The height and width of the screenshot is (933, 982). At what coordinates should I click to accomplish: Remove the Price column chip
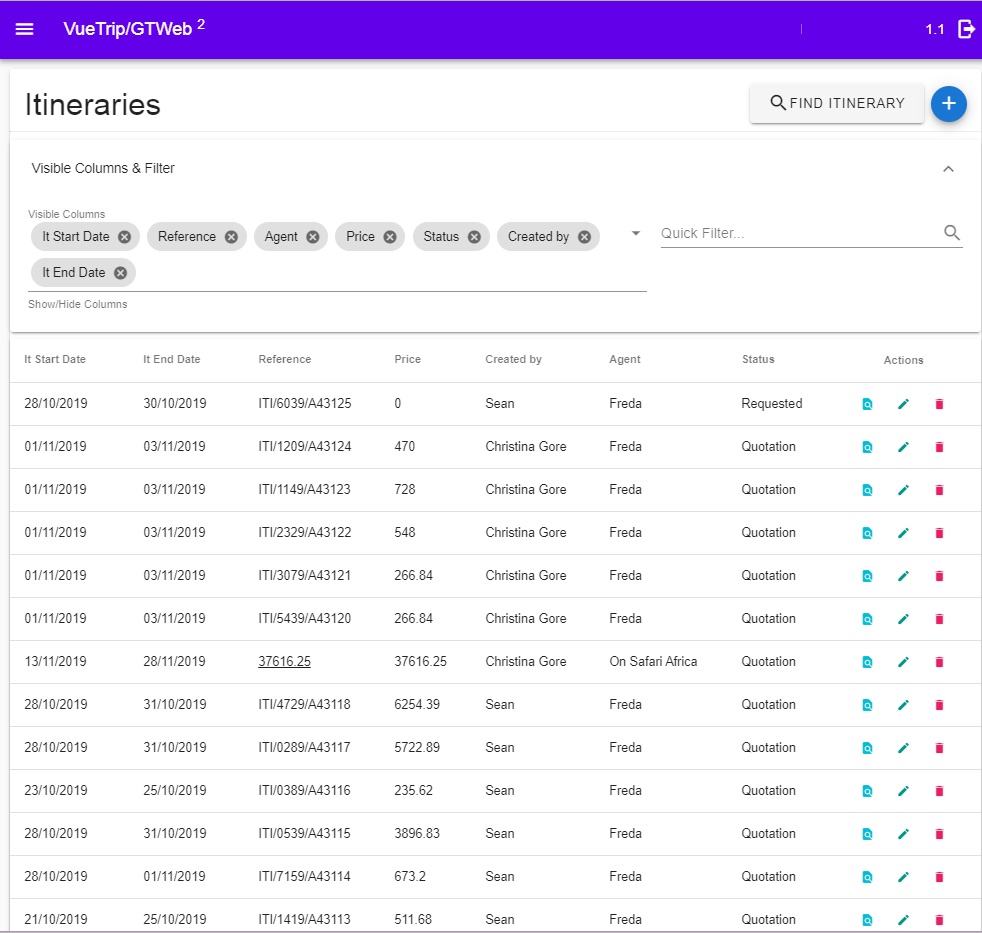(390, 237)
